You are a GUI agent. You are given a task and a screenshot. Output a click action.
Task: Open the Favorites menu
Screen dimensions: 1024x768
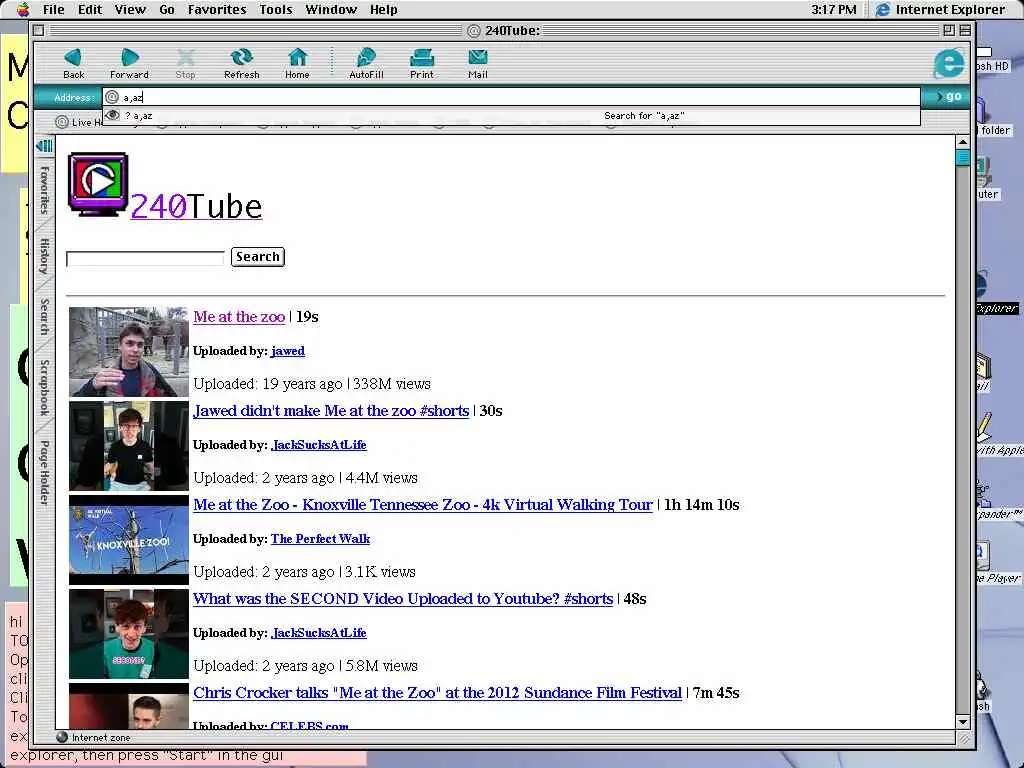[217, 9]
